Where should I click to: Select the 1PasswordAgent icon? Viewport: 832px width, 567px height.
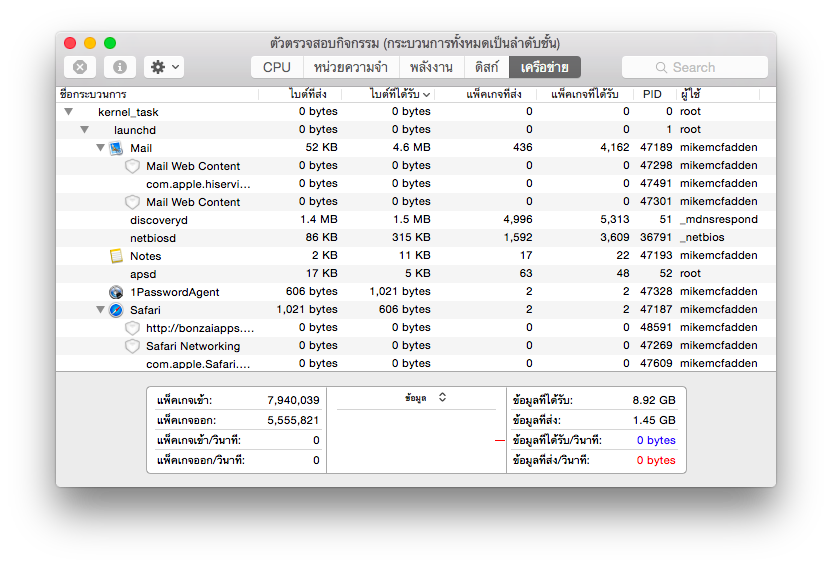coord(116,292)
